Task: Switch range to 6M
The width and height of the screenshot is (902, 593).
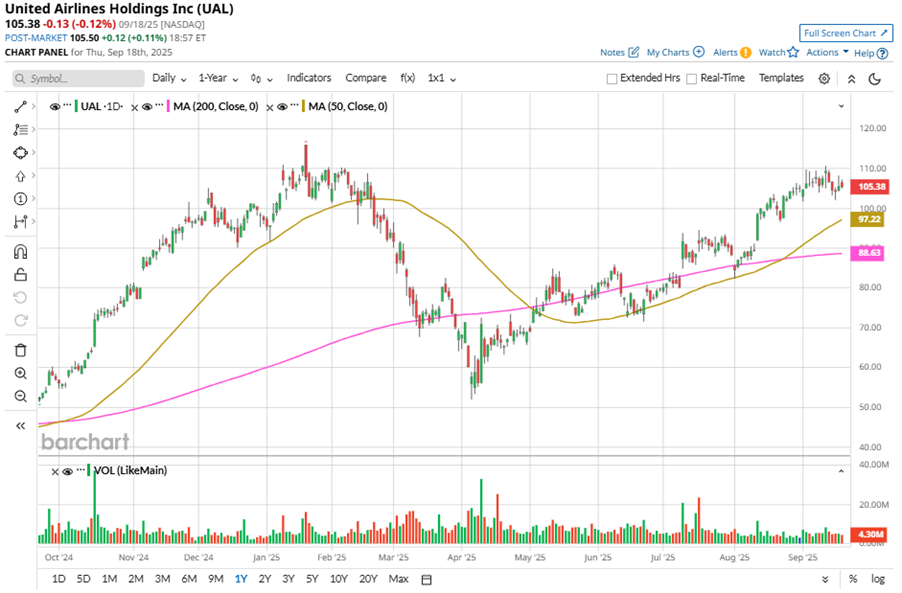Action: coord(189,579)
